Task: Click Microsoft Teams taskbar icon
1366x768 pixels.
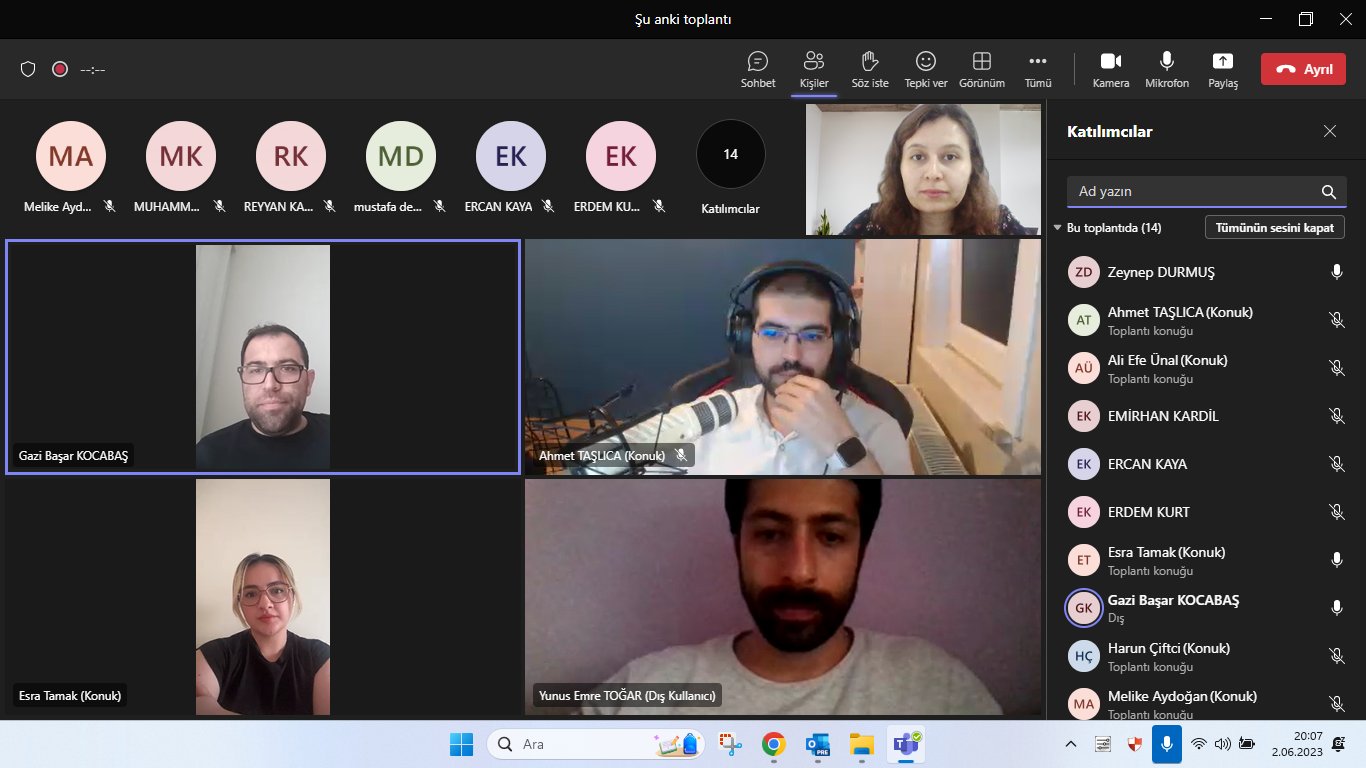Action: 906,744
